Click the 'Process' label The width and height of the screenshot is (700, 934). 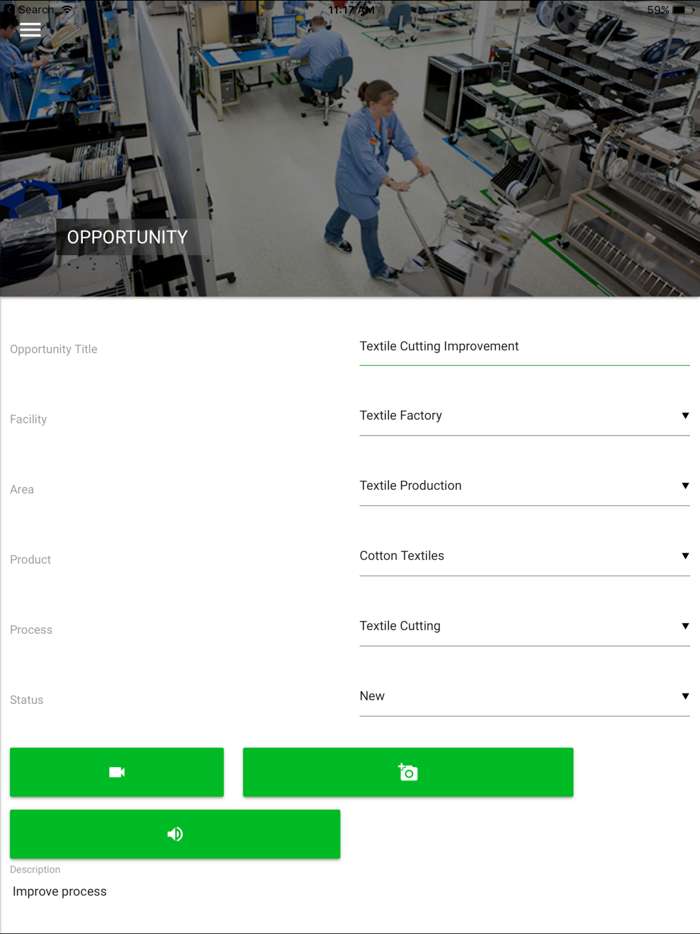click(x=31, y=630)
